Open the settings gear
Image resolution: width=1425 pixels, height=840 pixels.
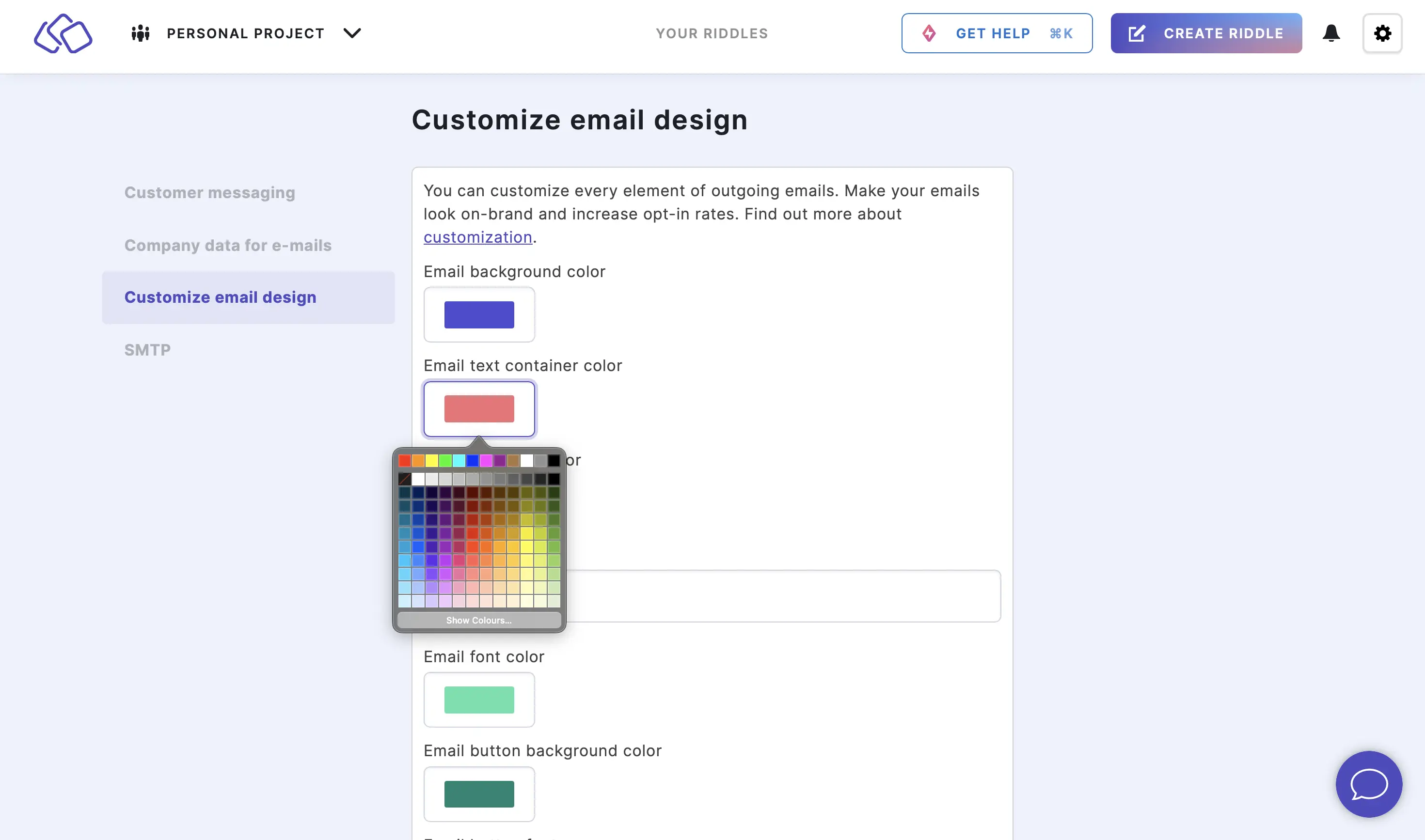coord(1382,33)
